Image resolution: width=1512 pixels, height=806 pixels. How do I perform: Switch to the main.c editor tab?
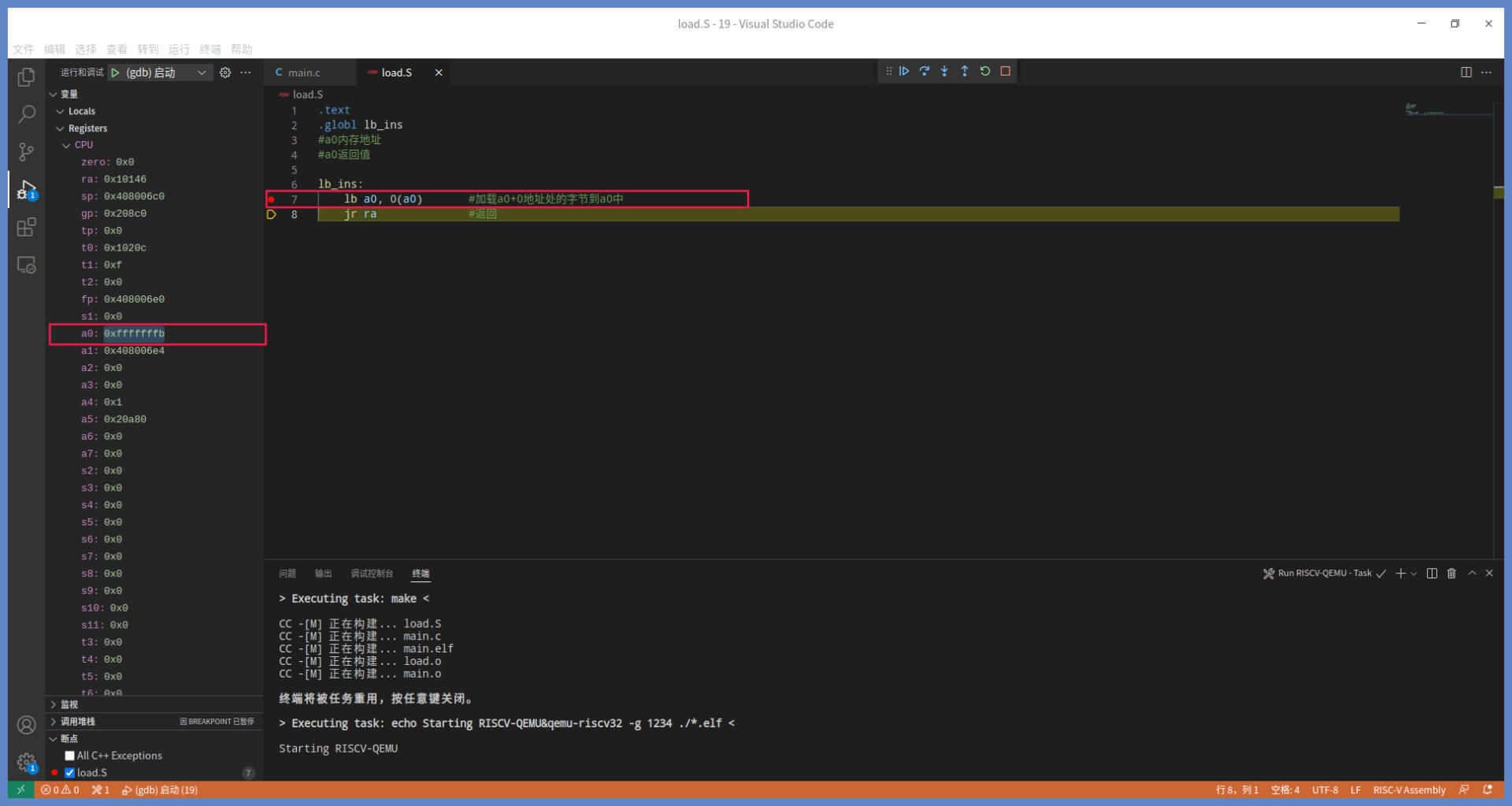pos(303,72)
